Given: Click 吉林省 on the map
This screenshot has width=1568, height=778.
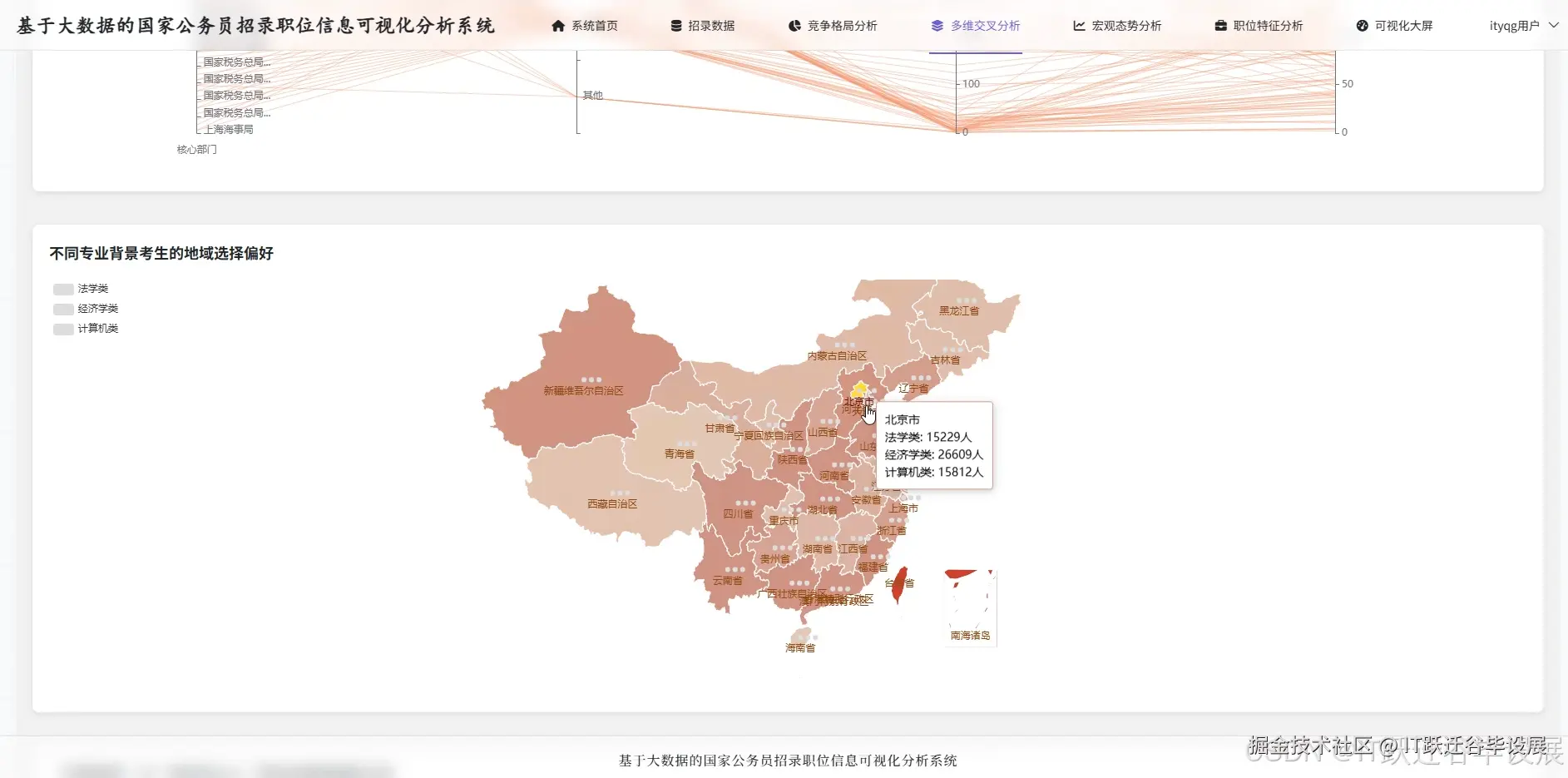Looking at the screenshot, I should tap(945, 359).
